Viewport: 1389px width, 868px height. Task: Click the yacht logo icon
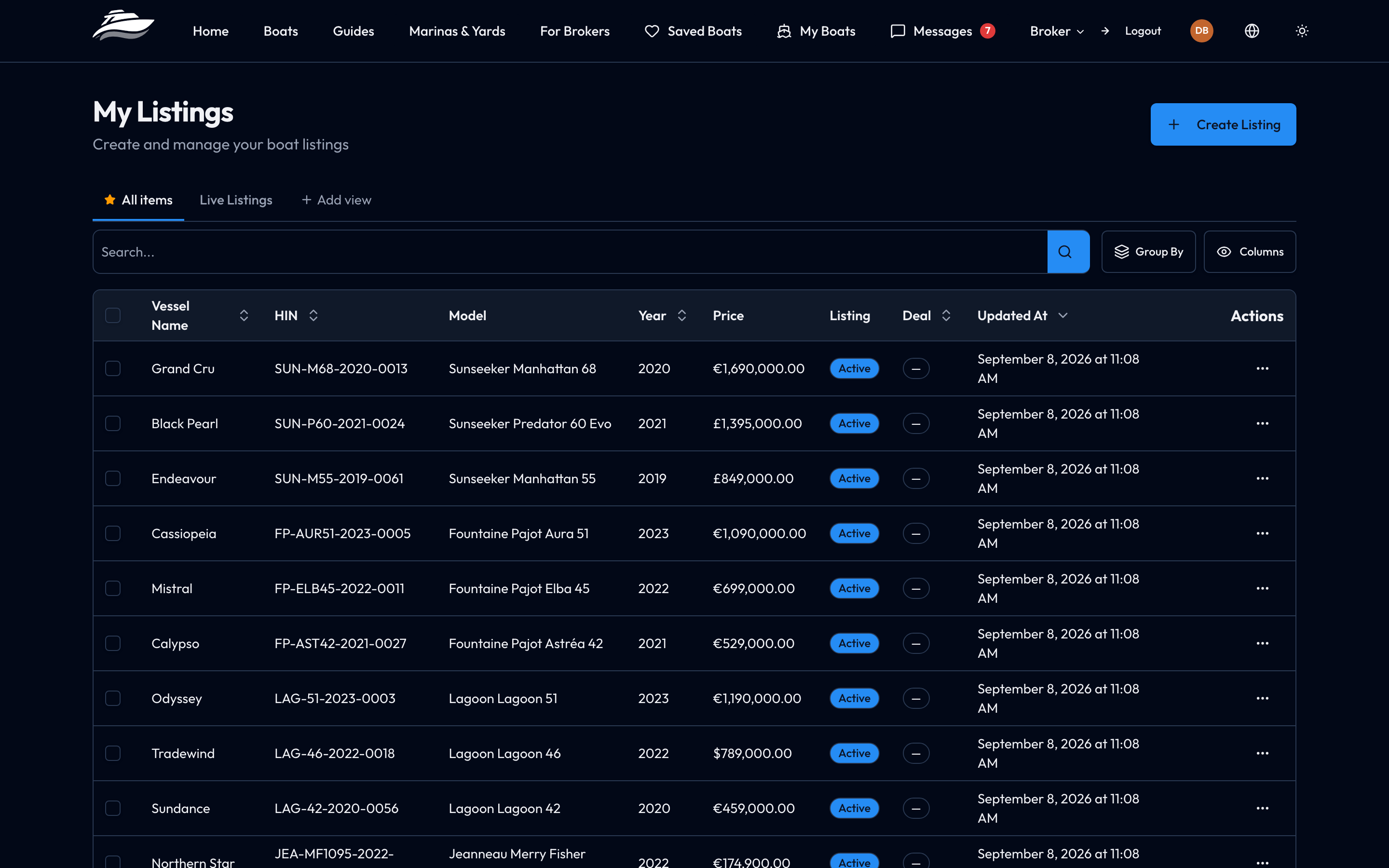coord(123,25)
